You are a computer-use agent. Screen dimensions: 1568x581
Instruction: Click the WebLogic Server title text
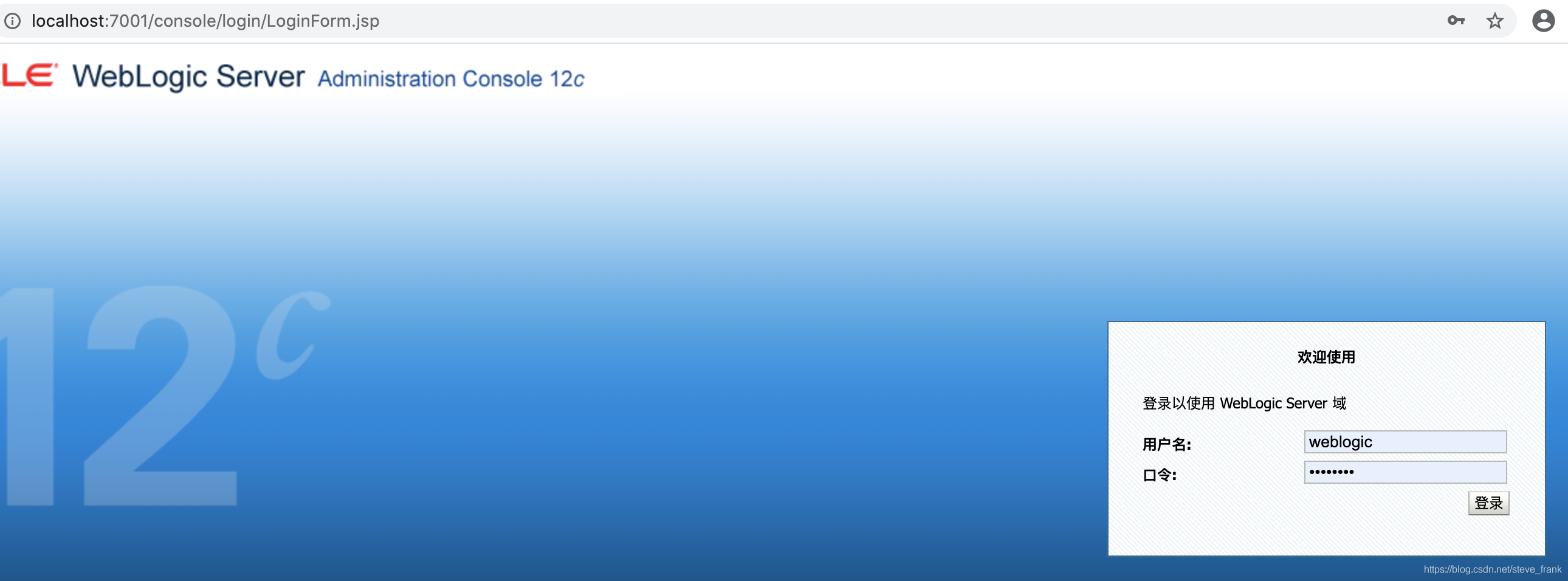click(188, 77)
